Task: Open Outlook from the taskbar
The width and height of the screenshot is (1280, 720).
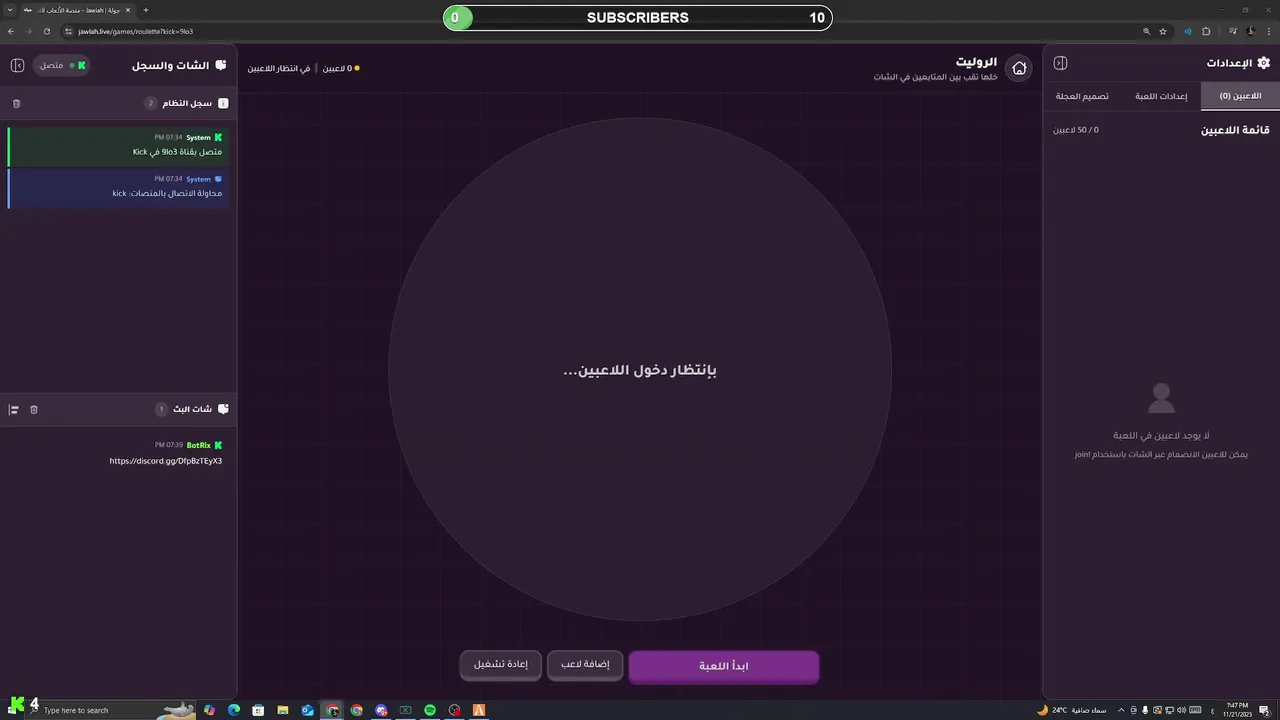Action: tap(307, 710)
